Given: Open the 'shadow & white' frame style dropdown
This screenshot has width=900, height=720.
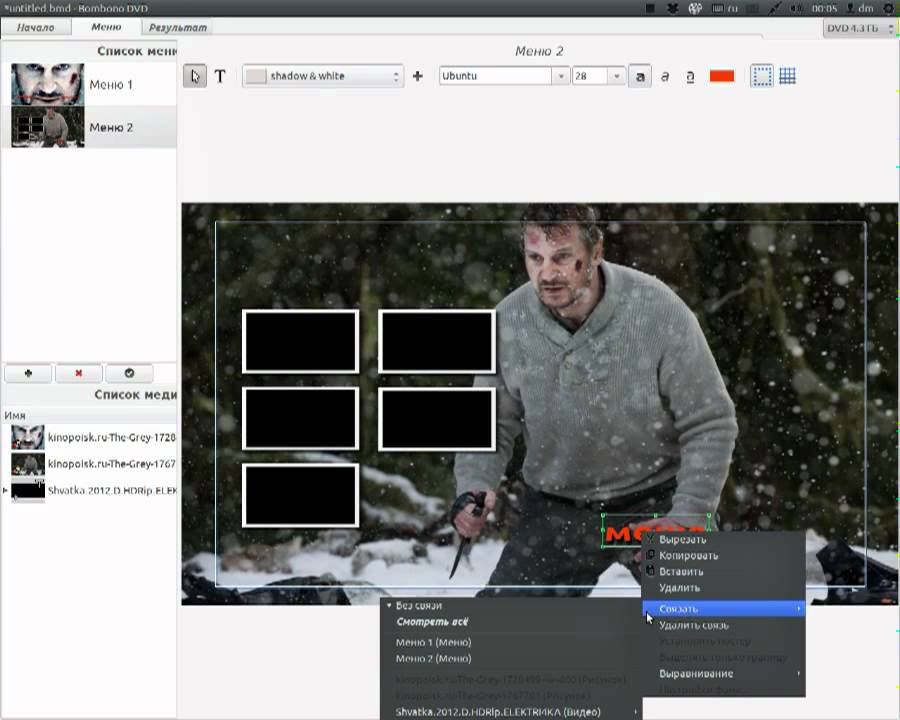Looking at the screenshot, I should [x=323, y=76].
